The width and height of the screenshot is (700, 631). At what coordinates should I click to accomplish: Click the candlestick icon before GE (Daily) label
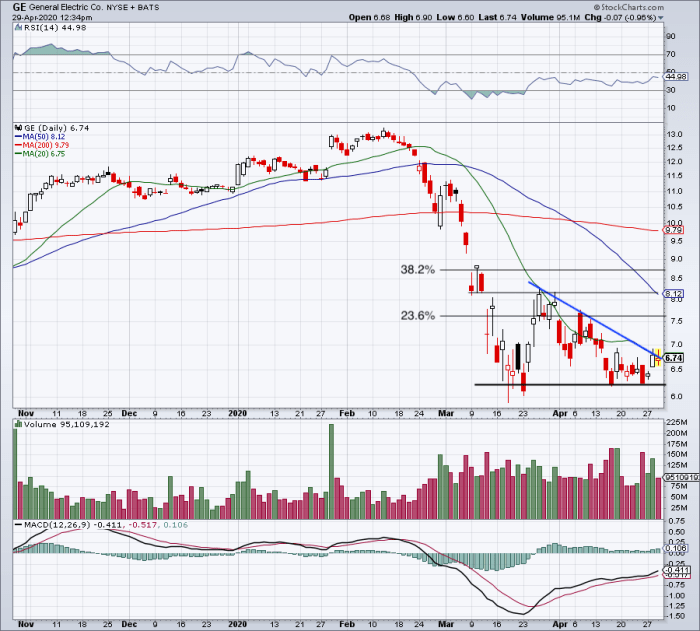(x=18, y=128)
